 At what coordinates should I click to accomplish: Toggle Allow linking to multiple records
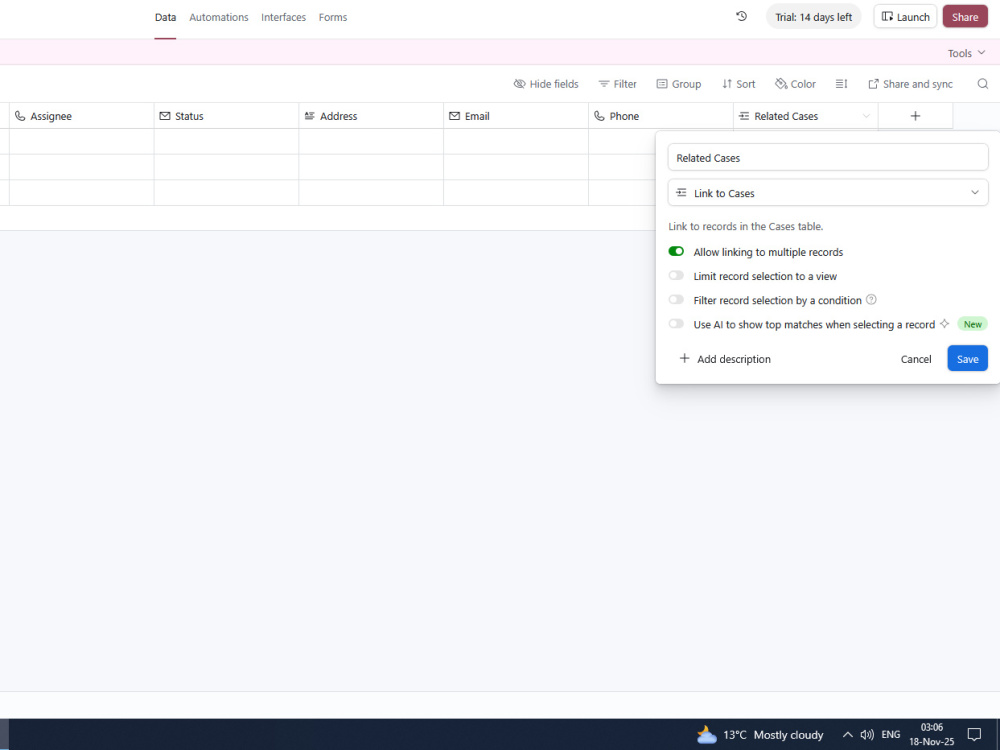[x=676, y=251]
